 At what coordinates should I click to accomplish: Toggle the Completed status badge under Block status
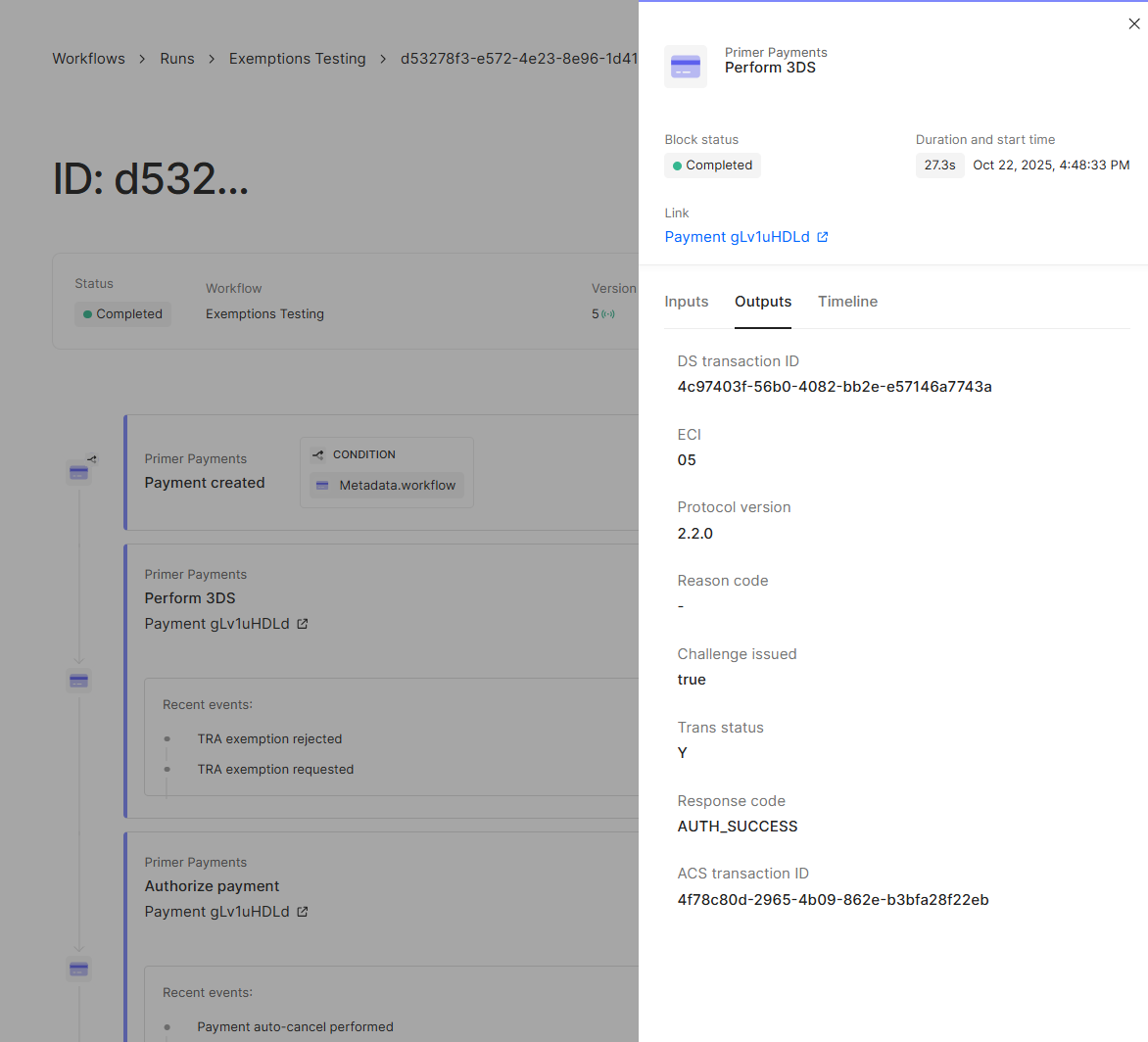coord(712,165)
